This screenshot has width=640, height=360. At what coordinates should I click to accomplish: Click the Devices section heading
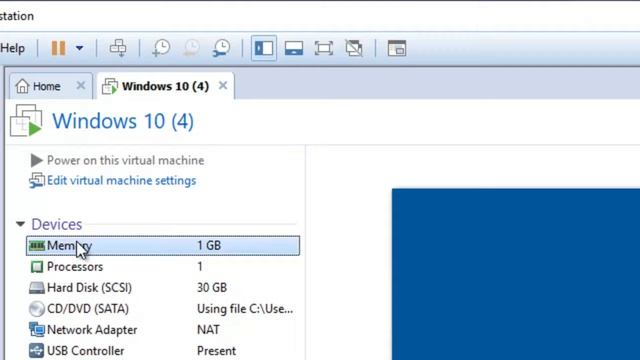click(57, 224)
